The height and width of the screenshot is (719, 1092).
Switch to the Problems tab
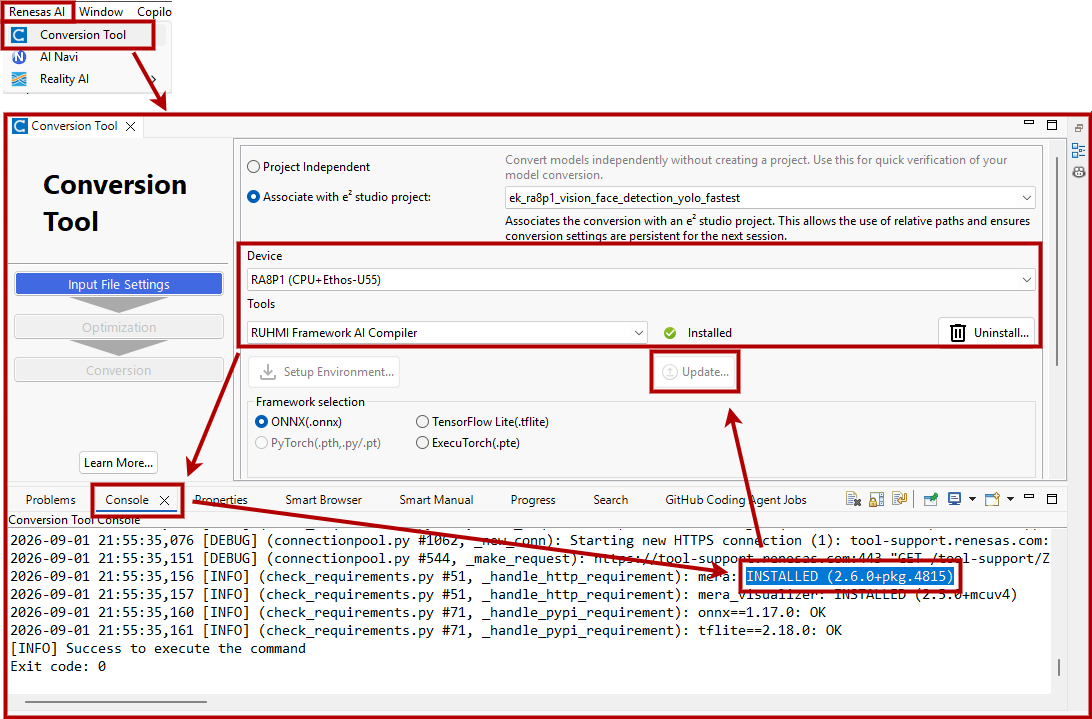[x=50, y=500]
